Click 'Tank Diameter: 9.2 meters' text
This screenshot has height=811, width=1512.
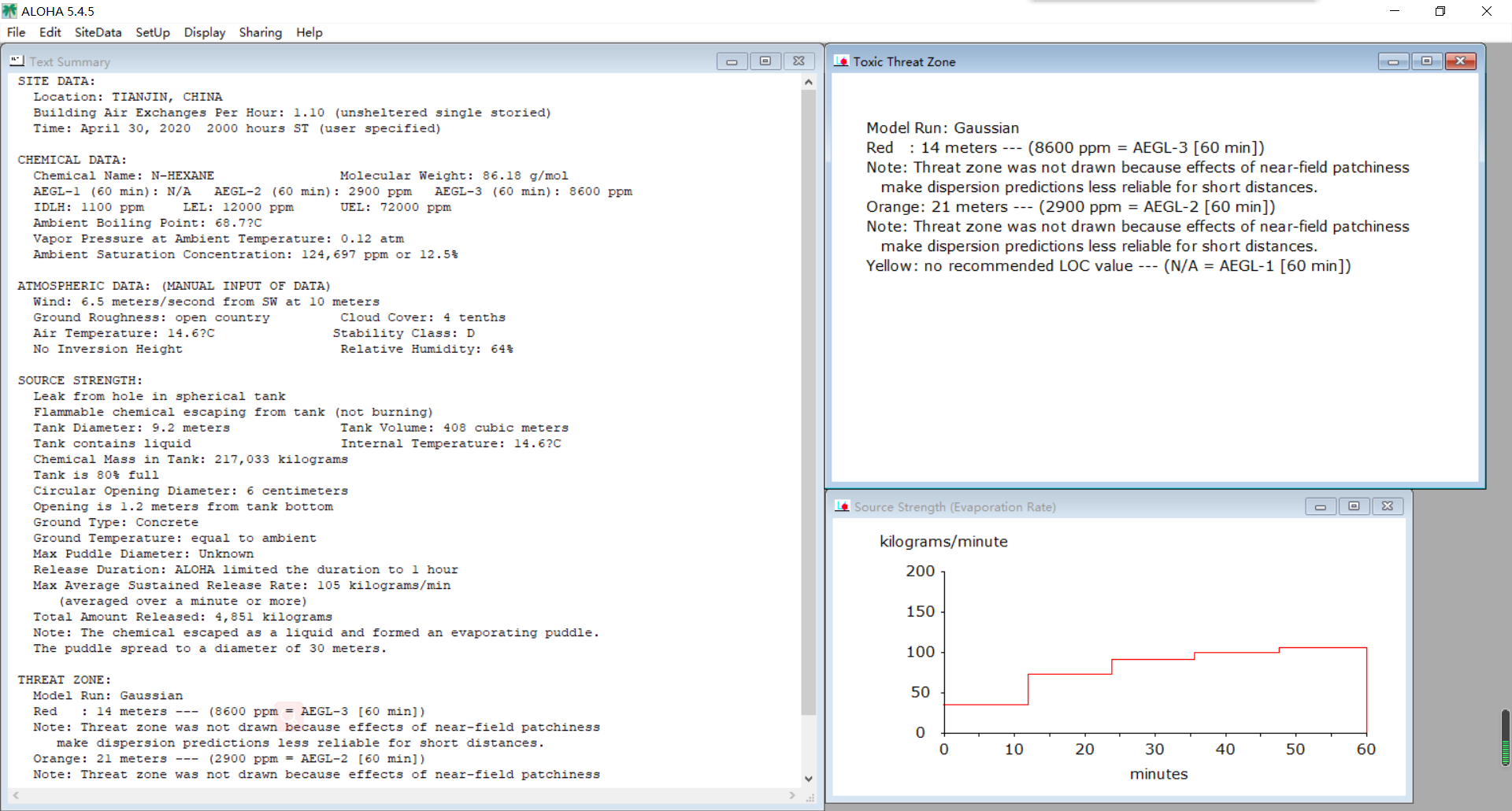pyautogui.click(x=132, y=428)
